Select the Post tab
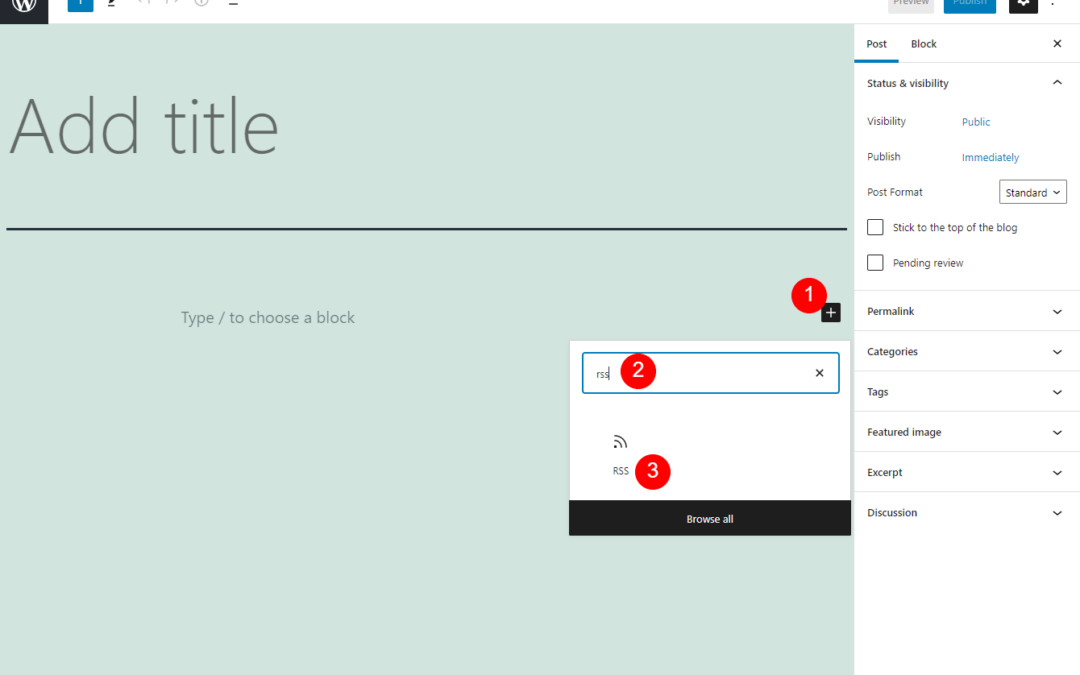The image size is (1080, 675). point(876,44)
